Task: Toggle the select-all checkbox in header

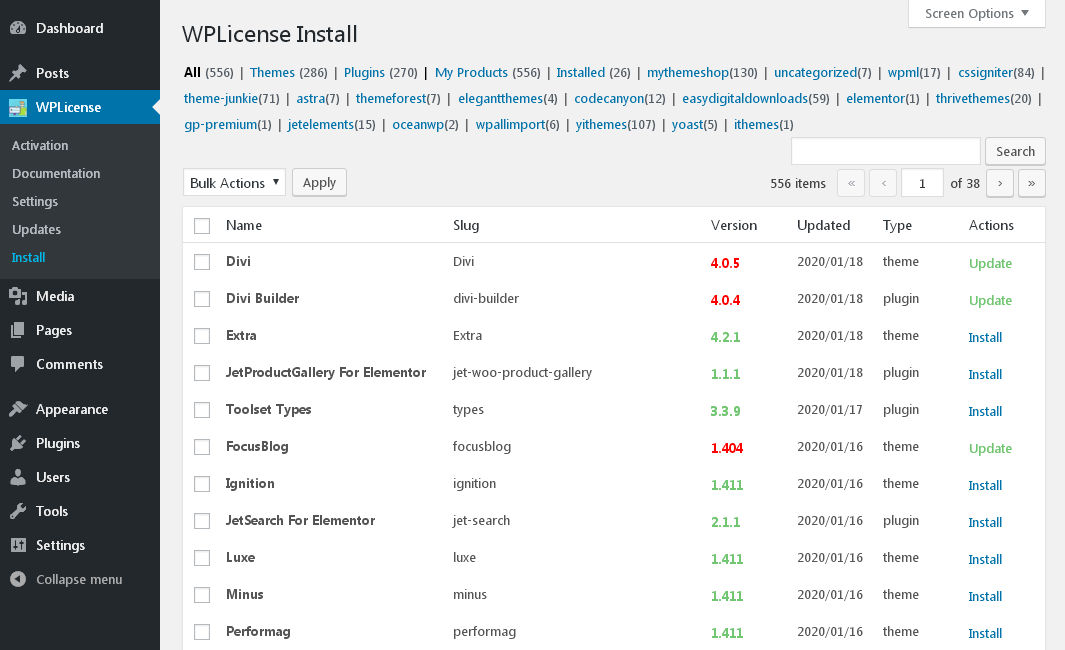Action: pos(202,225)
